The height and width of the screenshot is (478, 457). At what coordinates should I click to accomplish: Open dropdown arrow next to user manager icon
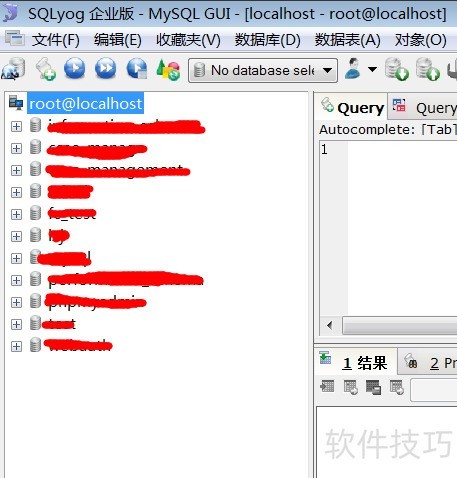pyautogui.click(x=372, y=69)
